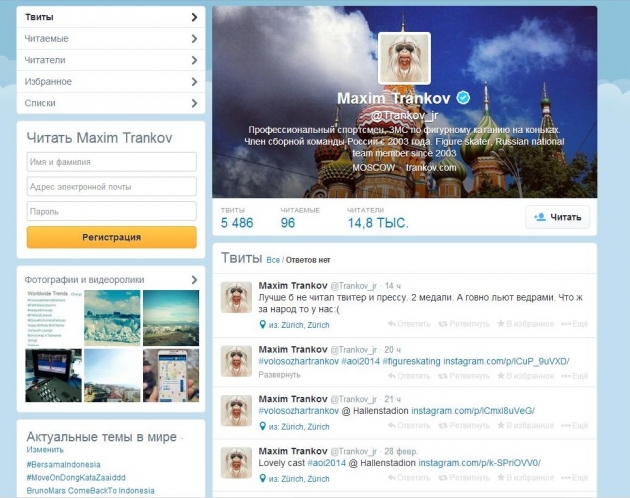Open the profile avatar in the header
The image size is (630, 498).
[404, 58]
